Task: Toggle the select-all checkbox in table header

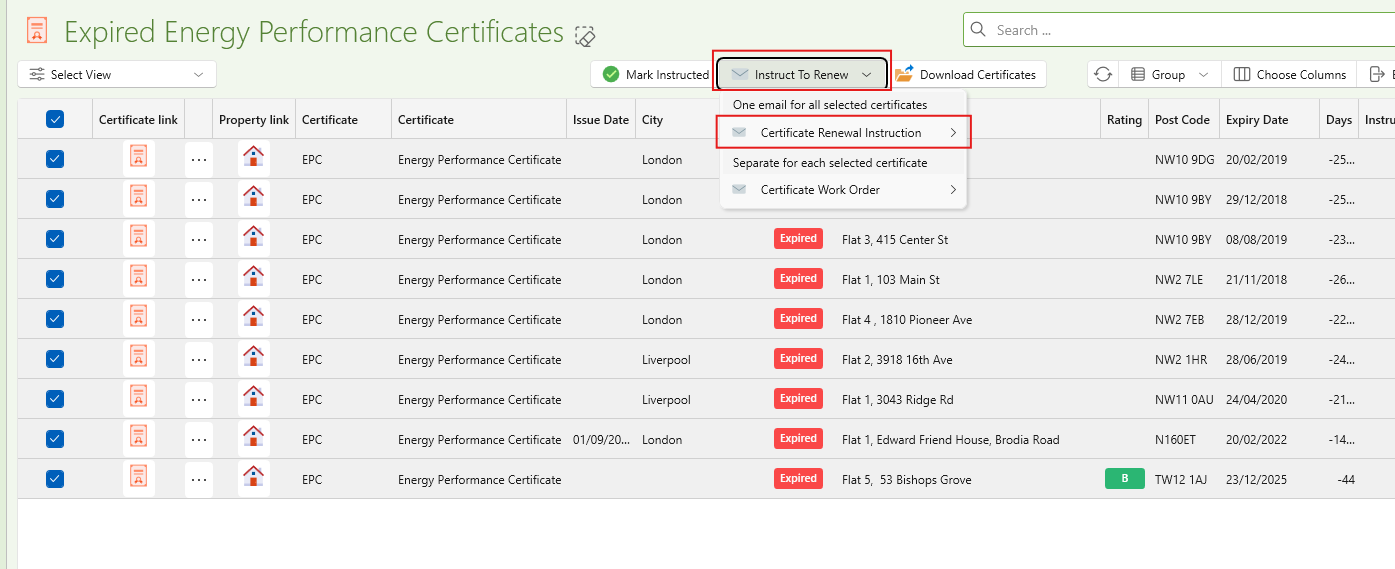Action: 55,119
